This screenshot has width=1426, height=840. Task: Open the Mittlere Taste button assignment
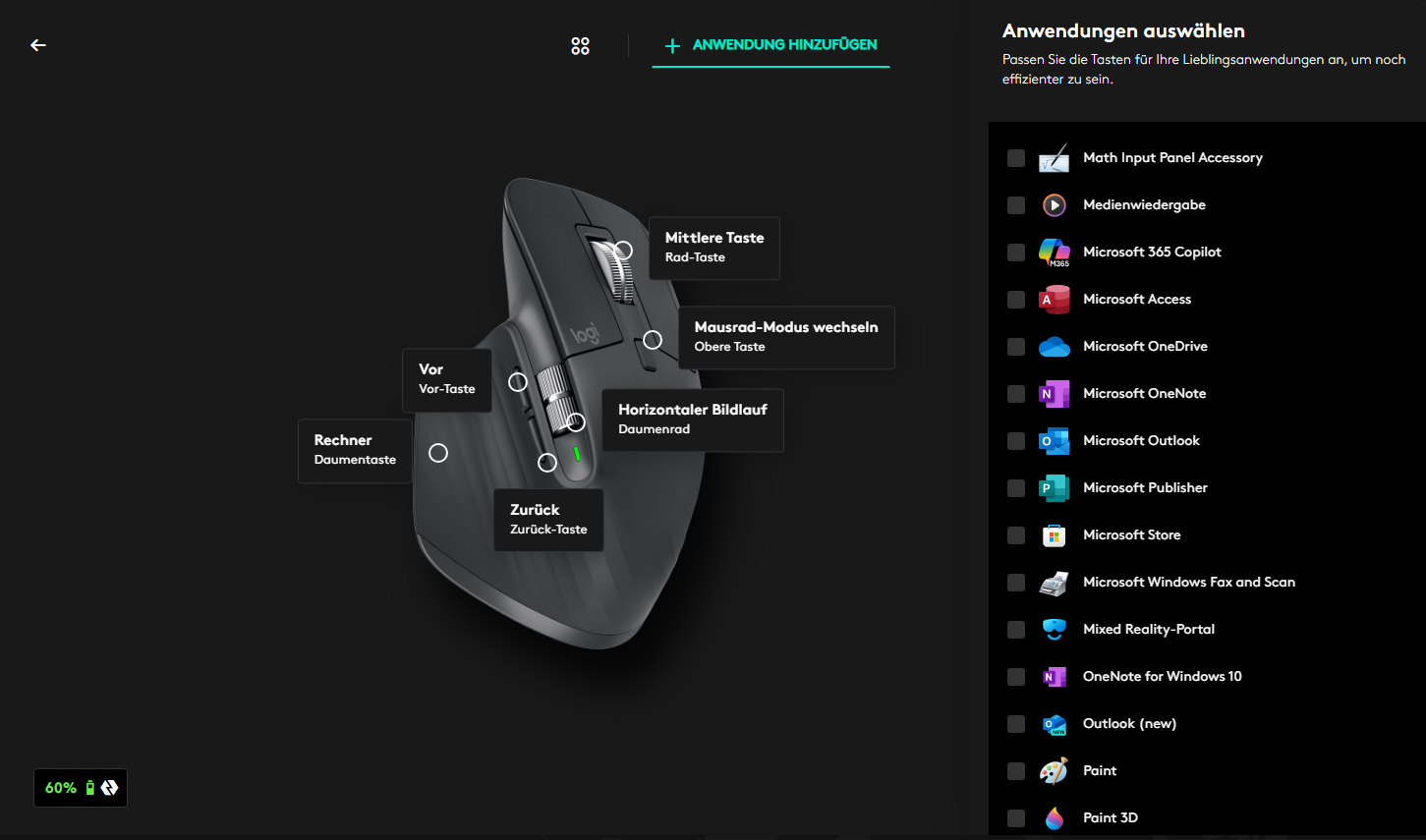coord(714,249)
